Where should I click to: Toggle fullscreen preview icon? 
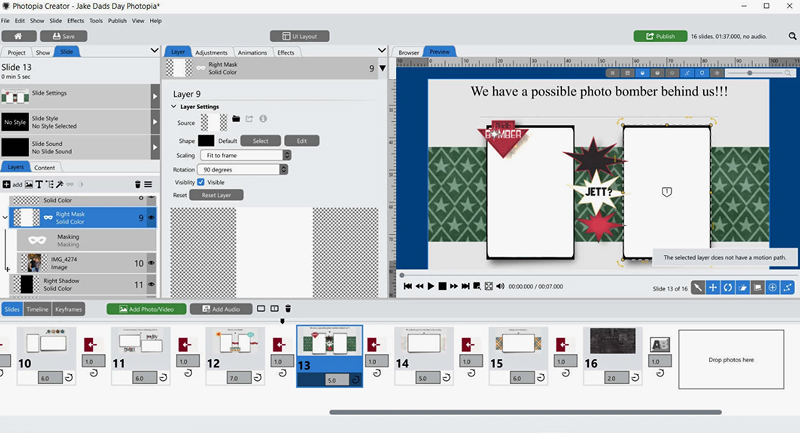point(488,287)
